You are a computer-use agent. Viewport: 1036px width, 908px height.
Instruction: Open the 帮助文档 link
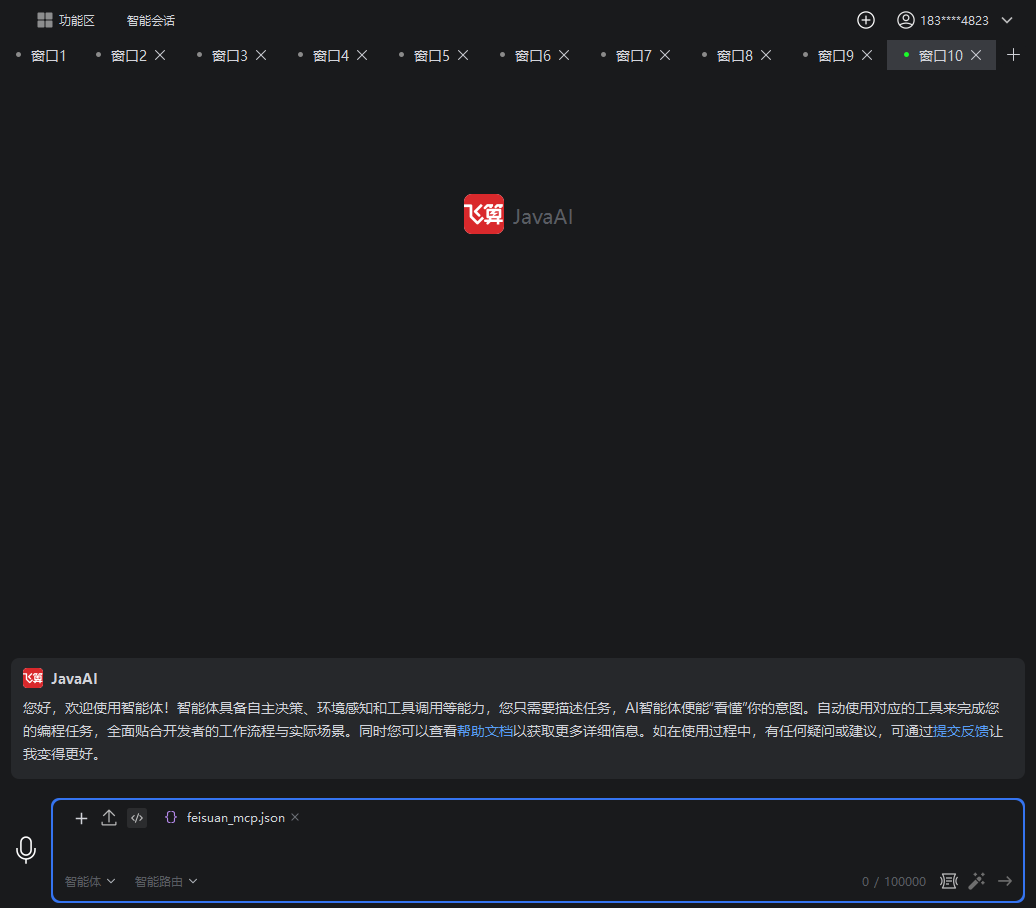485,731
